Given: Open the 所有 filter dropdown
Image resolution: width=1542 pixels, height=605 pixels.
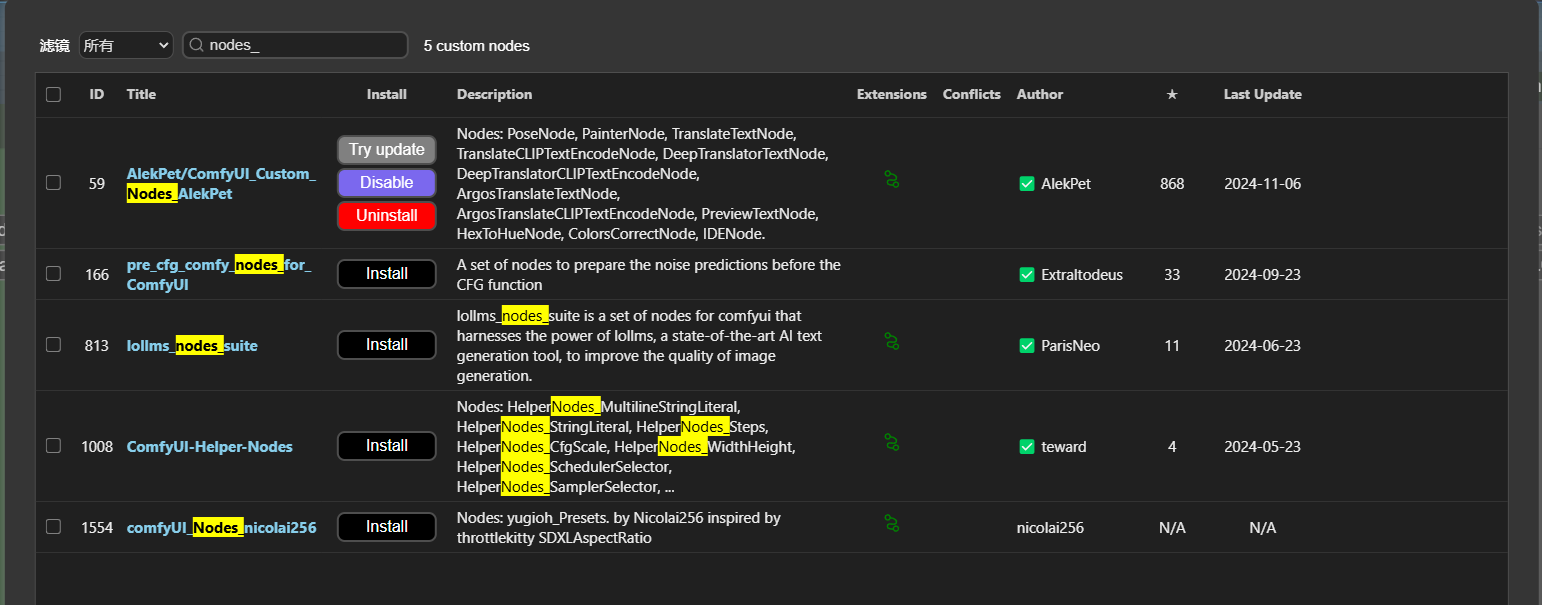Looking at the screenshot, I should coord(126,45).
